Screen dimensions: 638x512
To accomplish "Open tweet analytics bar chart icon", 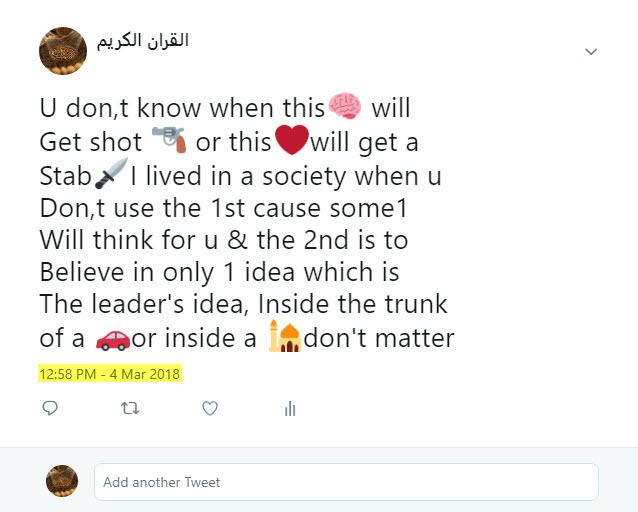I will (290, 409).
